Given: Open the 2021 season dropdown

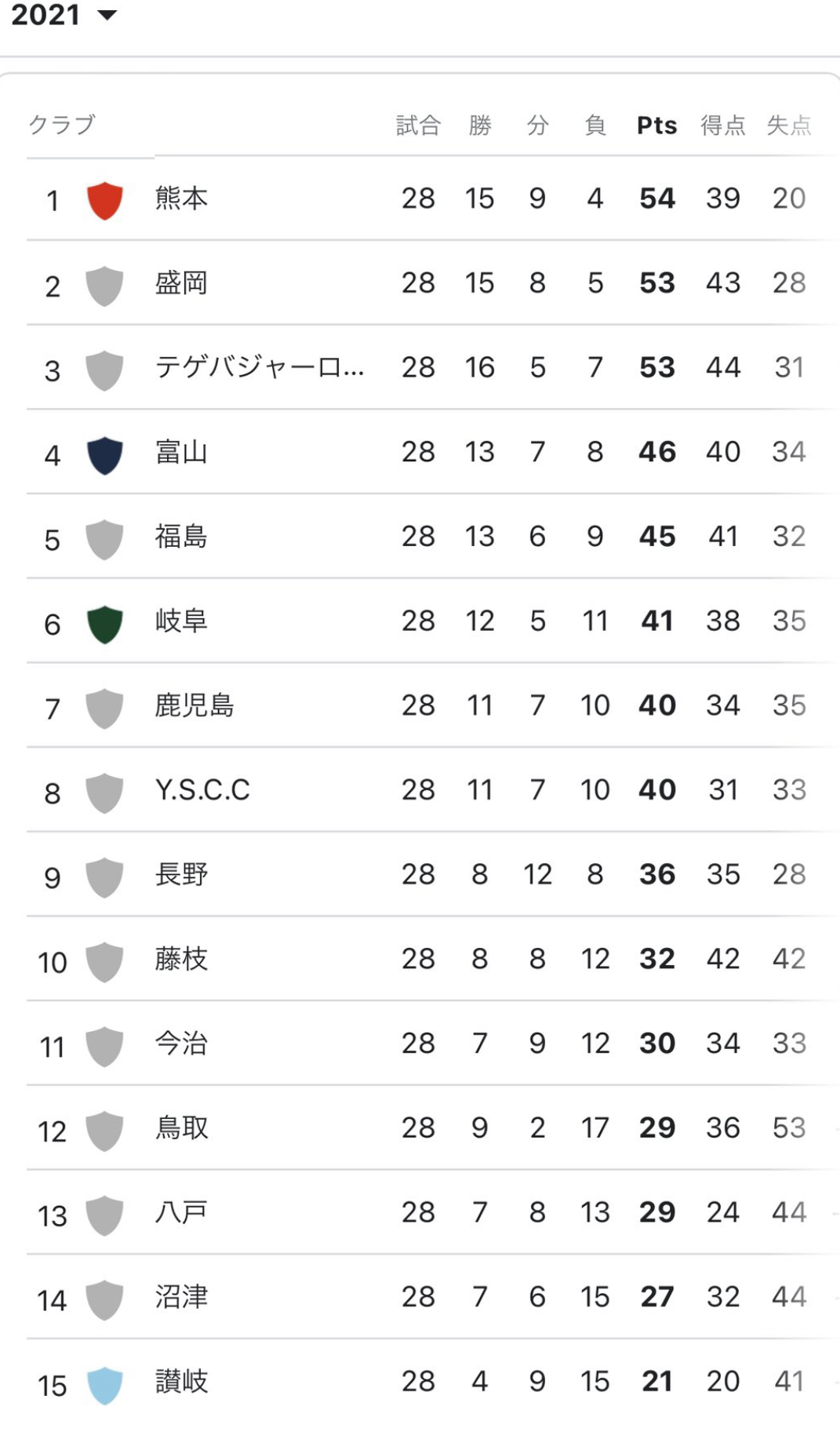Looking at the screenshot, I should [63, 16].
